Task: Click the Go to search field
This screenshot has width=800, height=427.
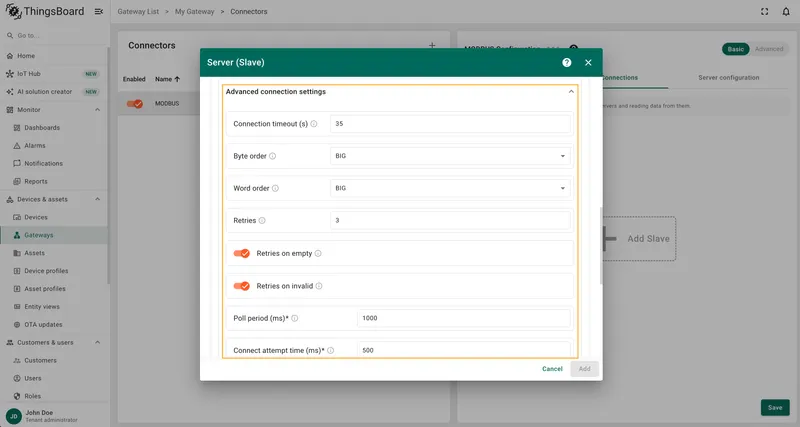Action: tap(54, 36)
